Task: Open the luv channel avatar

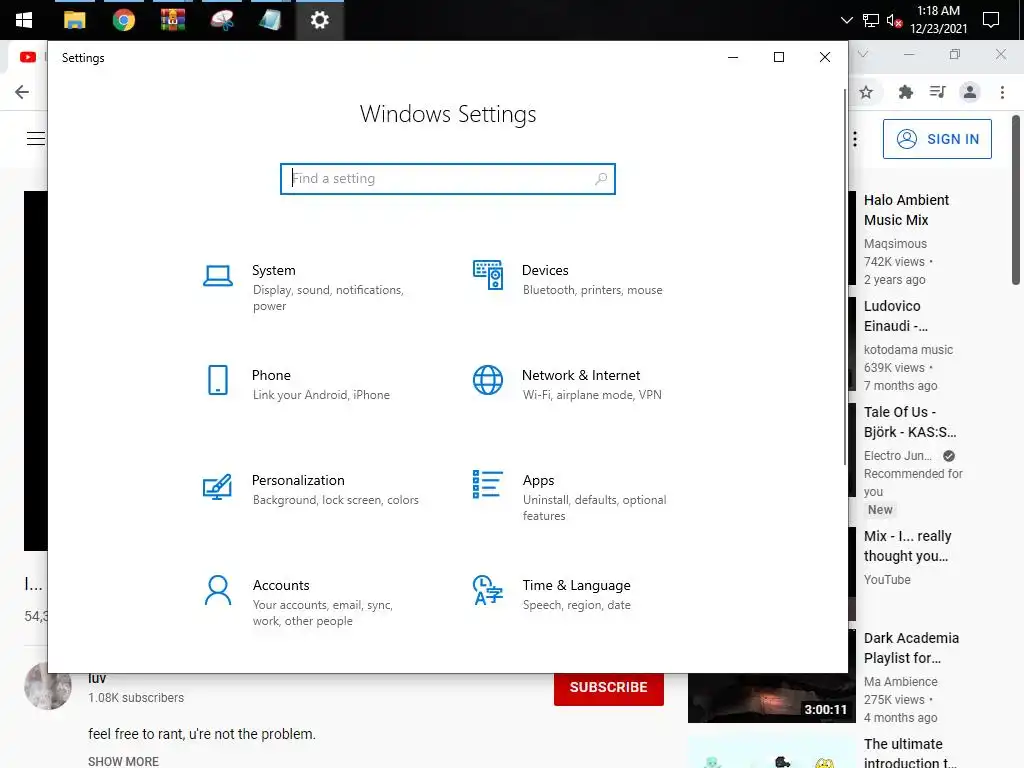Action: [x=48, y=686]
